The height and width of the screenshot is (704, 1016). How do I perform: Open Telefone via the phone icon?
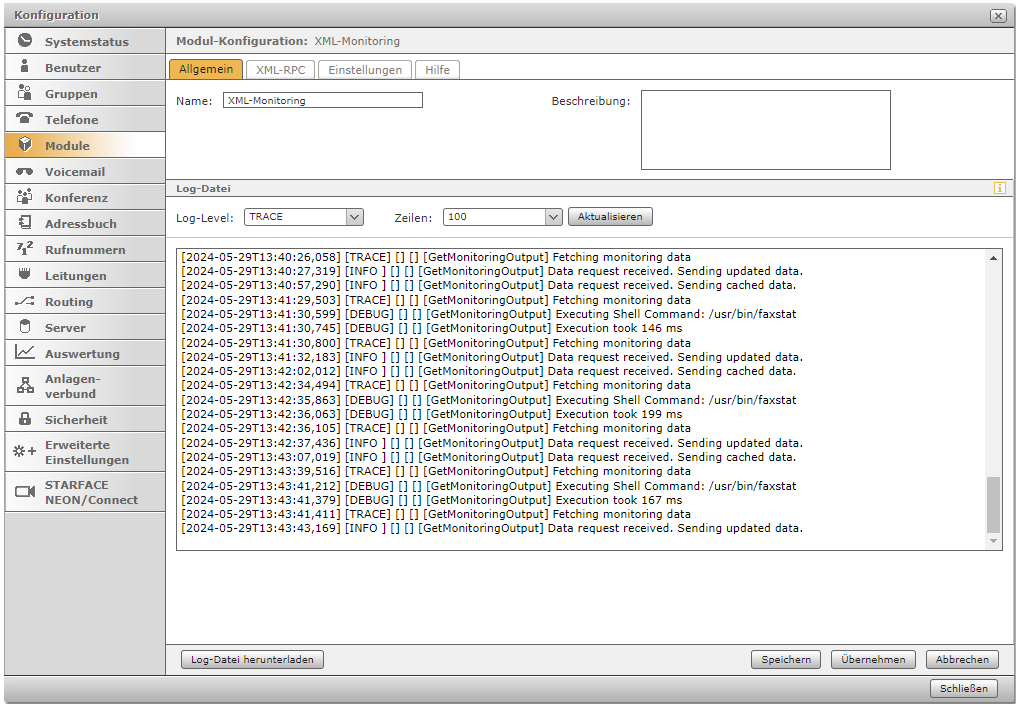tap(25, 119)
